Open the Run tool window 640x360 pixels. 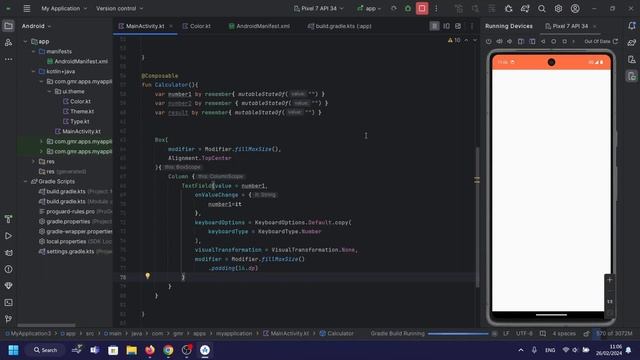point(8,236)
